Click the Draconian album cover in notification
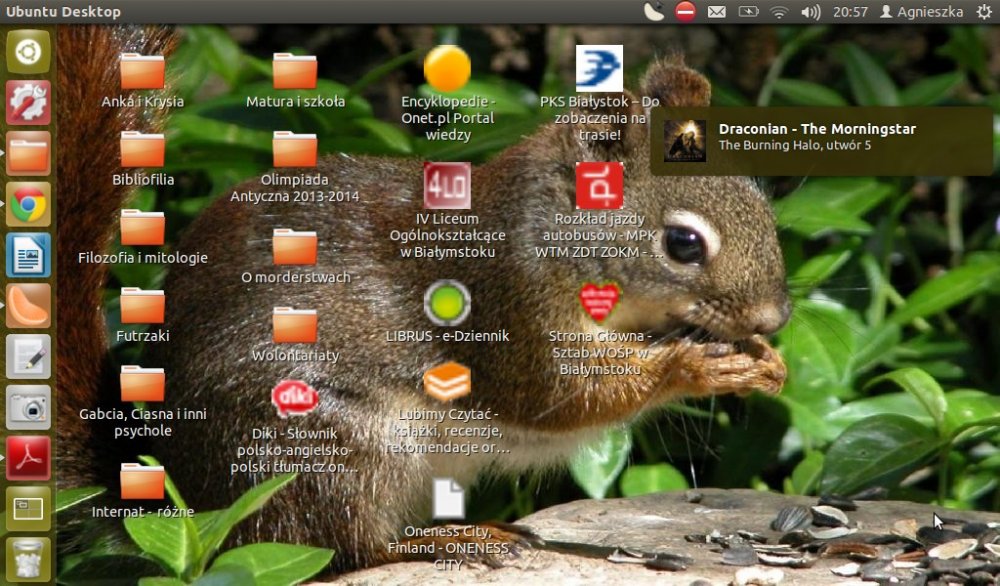The image size is (1000, 586). 684,140
